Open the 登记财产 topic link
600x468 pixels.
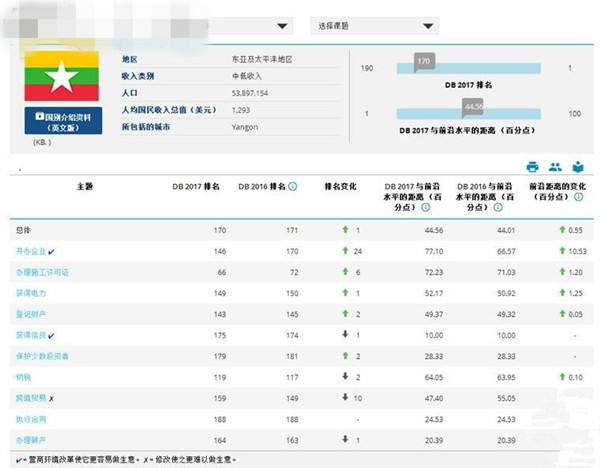[30, 314]
